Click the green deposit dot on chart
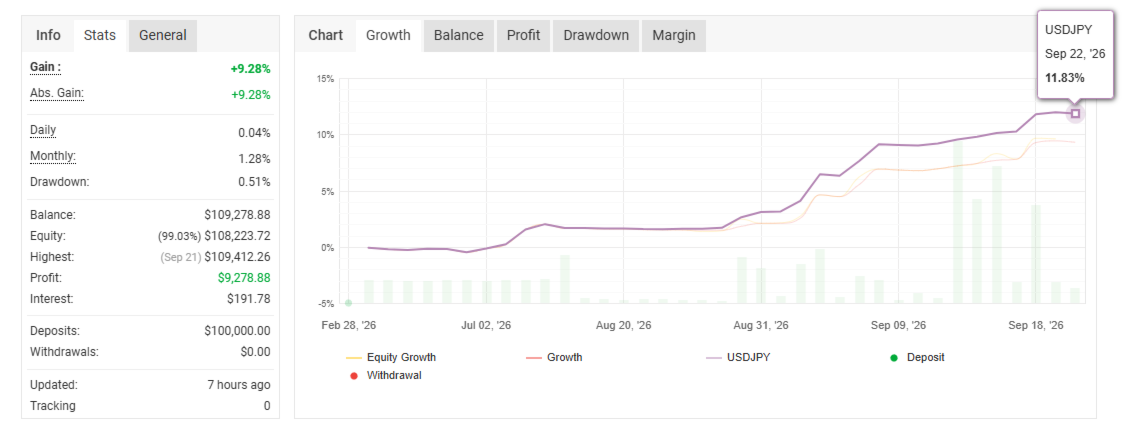The image size is (1124, 429). click(x=348, y=303)
